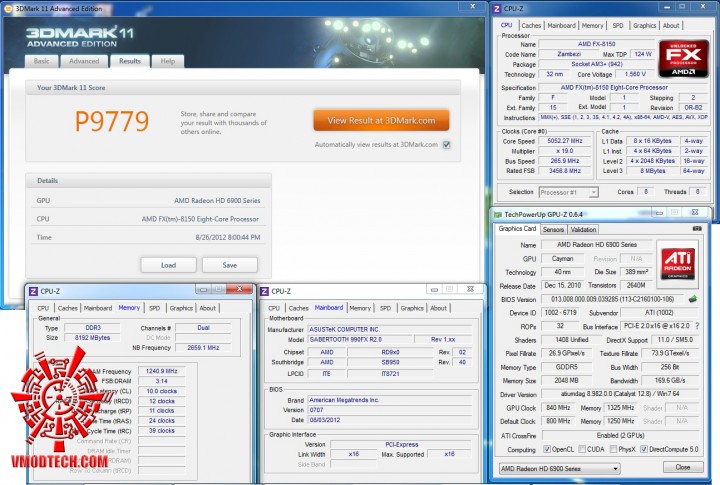The width and height of the screenshot is (720, 485).
Task: Click the ATI CrossFire Enabled (2 GPUs) field
Action: coord(620,435)
